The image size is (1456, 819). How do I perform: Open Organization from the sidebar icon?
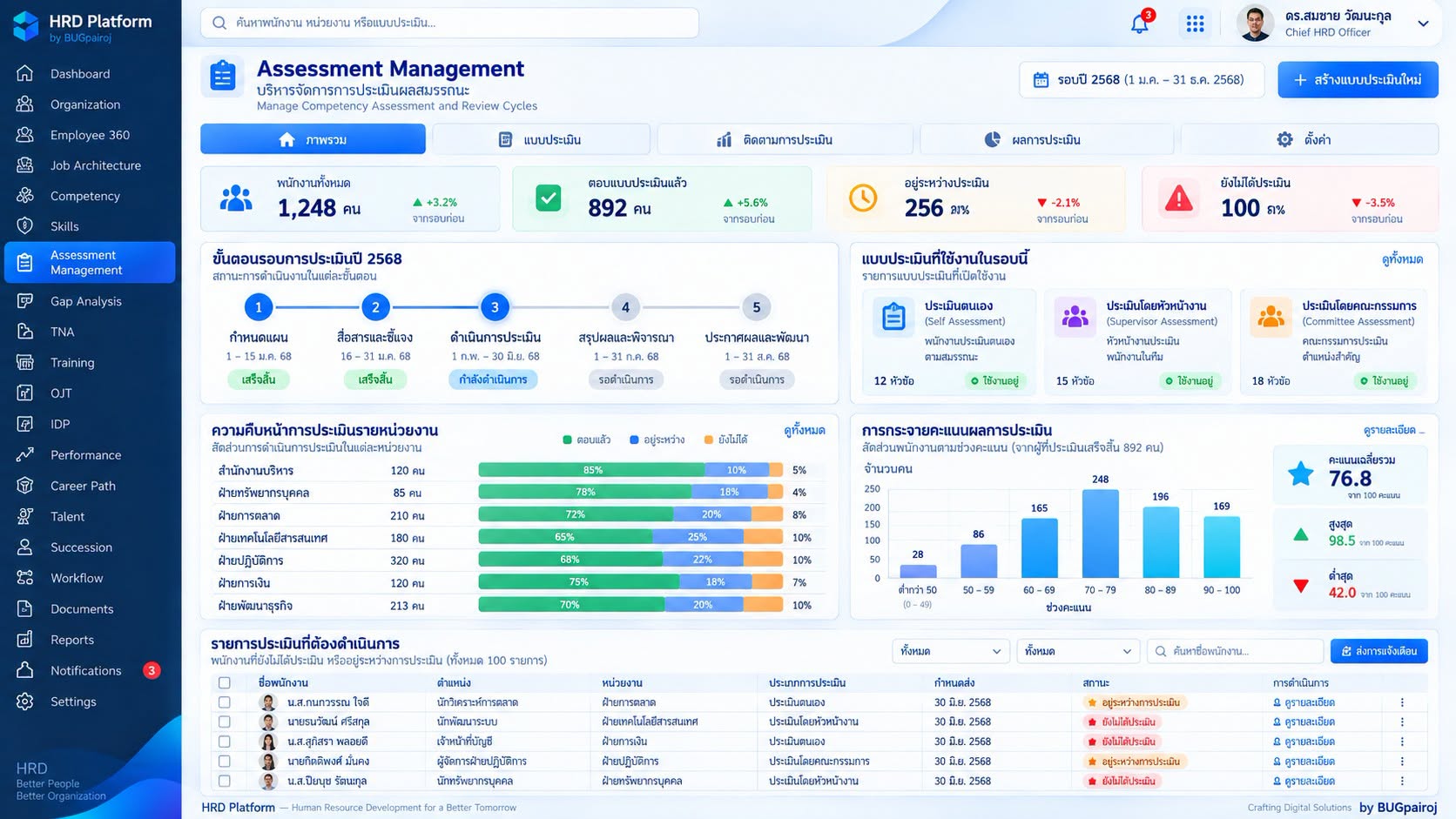click(25, 104)
